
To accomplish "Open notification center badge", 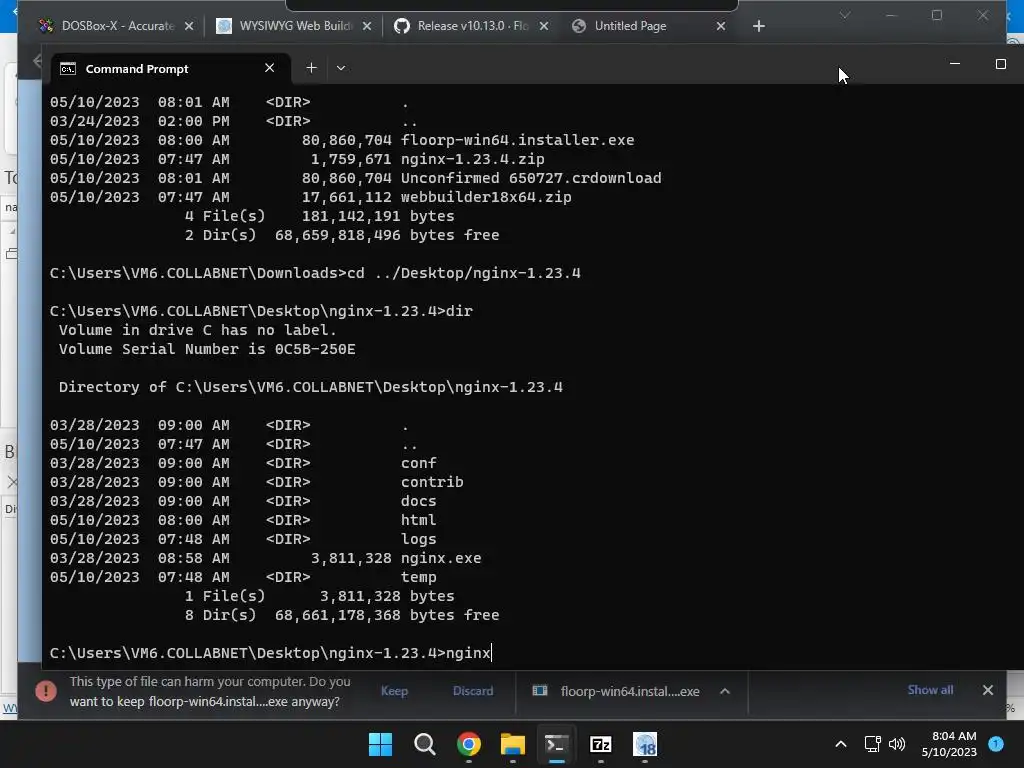I will (x=996, y=743).
